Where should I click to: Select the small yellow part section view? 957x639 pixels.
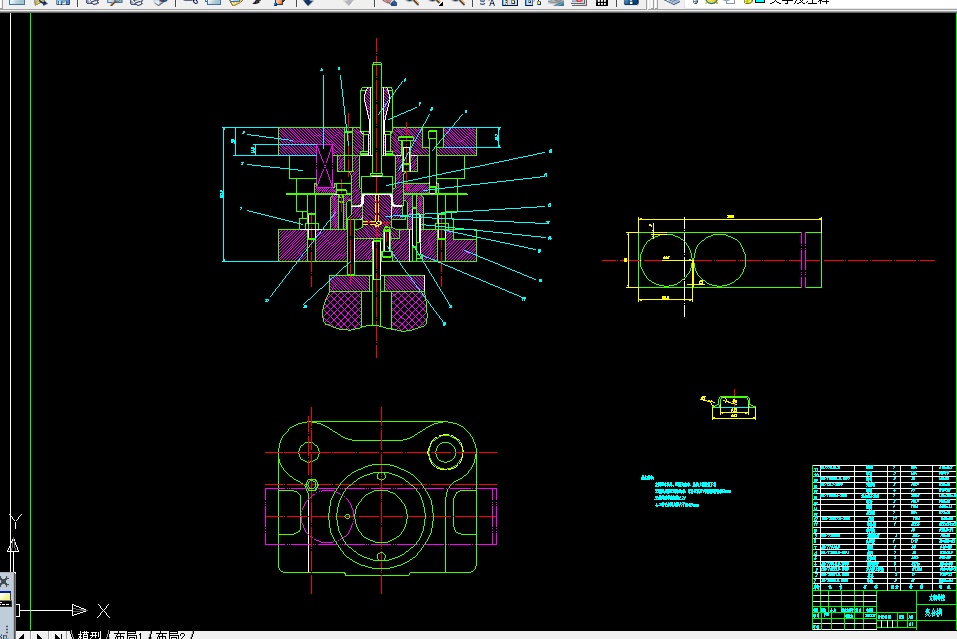pyautogui.click(x=730, y=406)
